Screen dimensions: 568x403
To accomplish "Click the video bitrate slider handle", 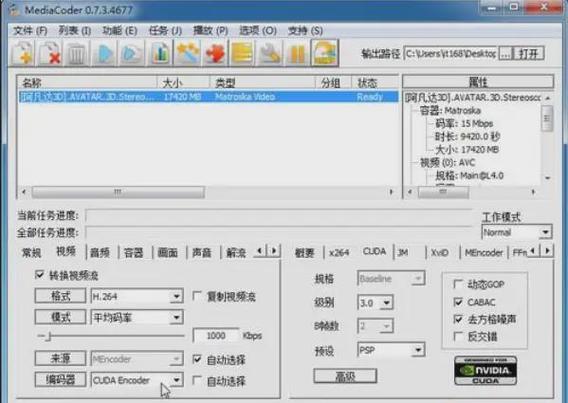I will [49, 336].
